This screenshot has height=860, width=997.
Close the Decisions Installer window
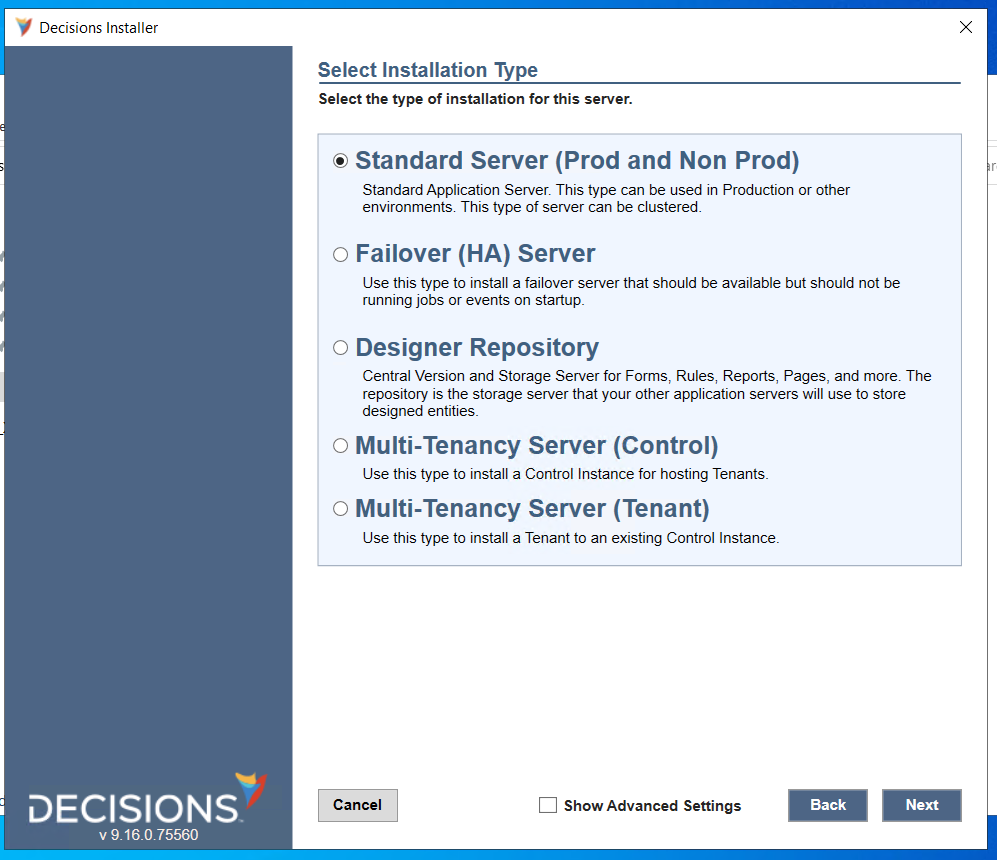(x=965, y=27)
